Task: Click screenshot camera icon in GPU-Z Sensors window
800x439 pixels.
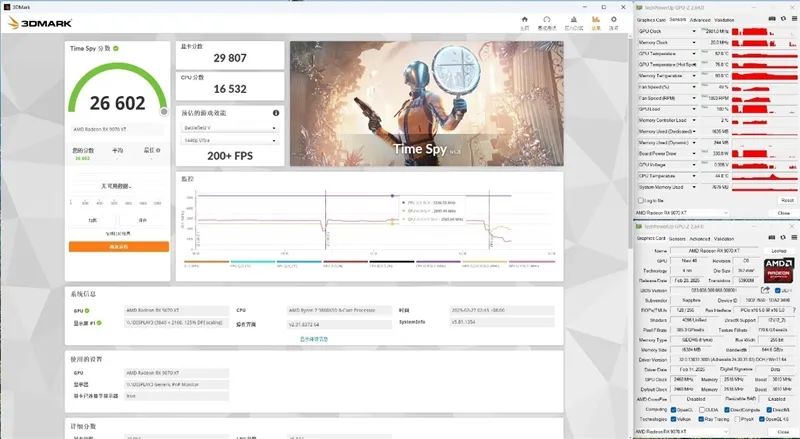Action: [772, 19]
